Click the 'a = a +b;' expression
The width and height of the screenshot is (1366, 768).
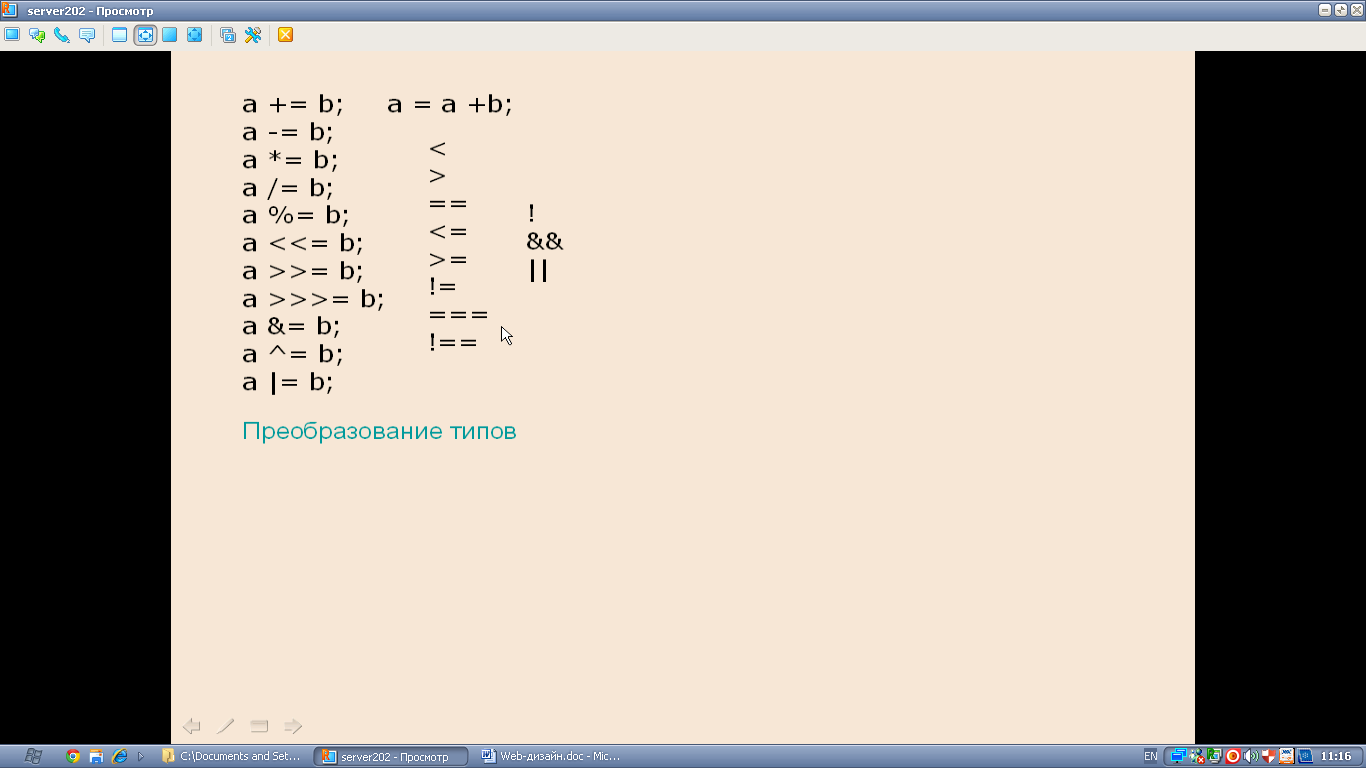click(x=449, y=104)
